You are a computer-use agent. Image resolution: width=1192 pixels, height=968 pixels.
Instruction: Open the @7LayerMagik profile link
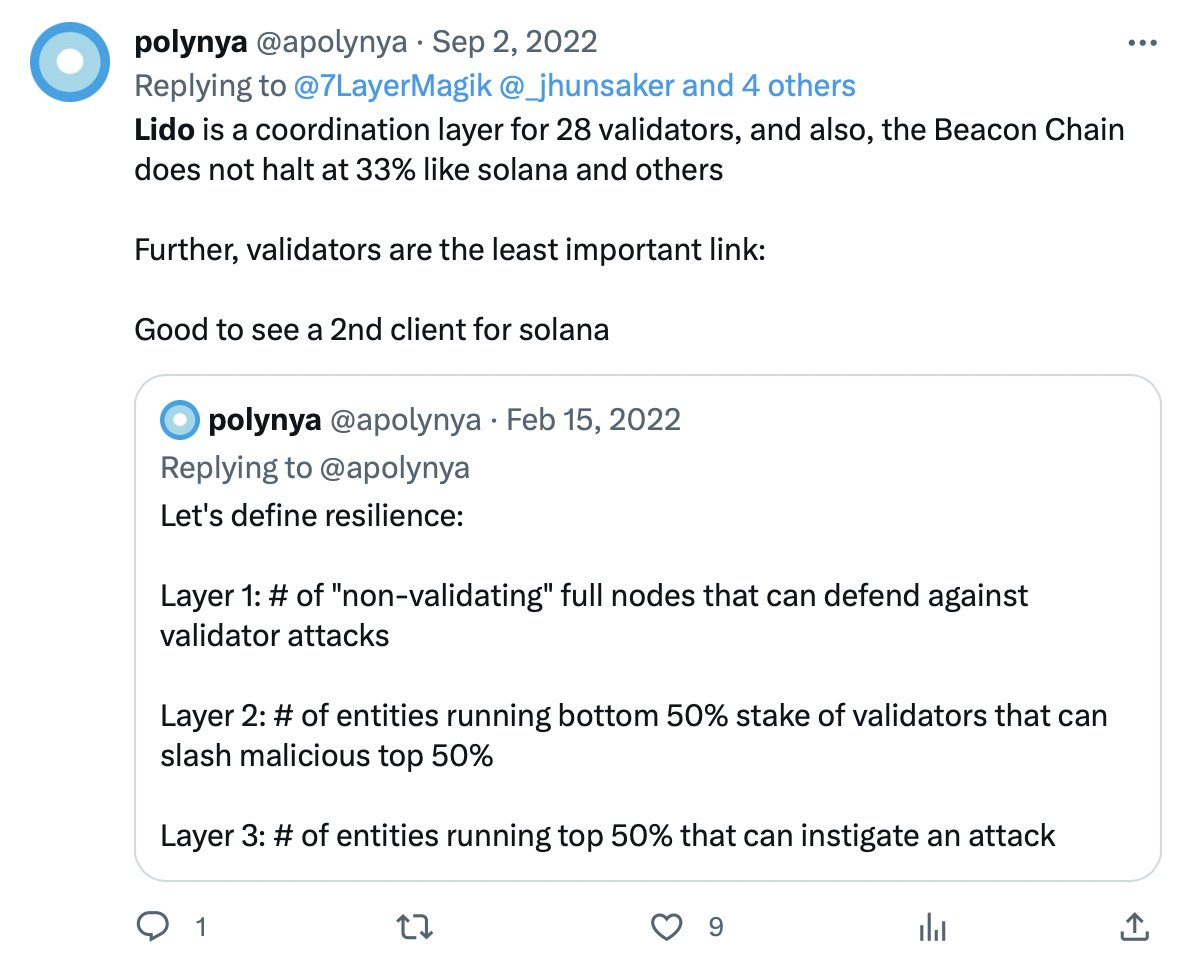click(x=392, y=86)
